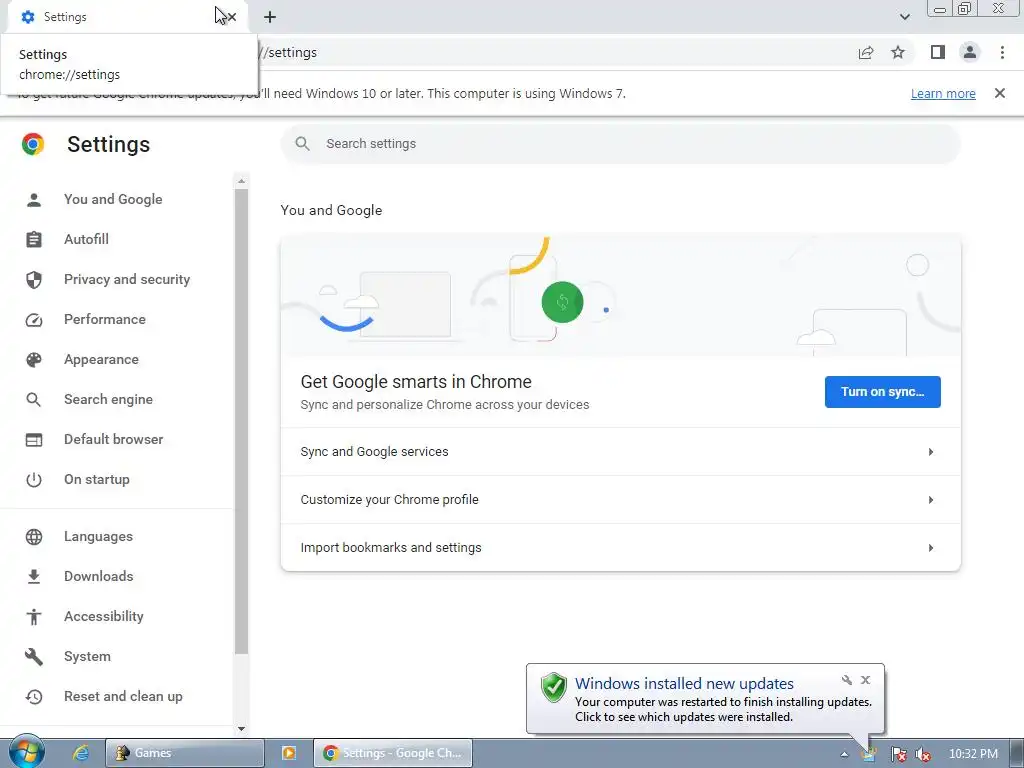This screenshot has height=768, width=1024.
Task: Open the Chrome three-dot menu
Action: point(1002,52)
